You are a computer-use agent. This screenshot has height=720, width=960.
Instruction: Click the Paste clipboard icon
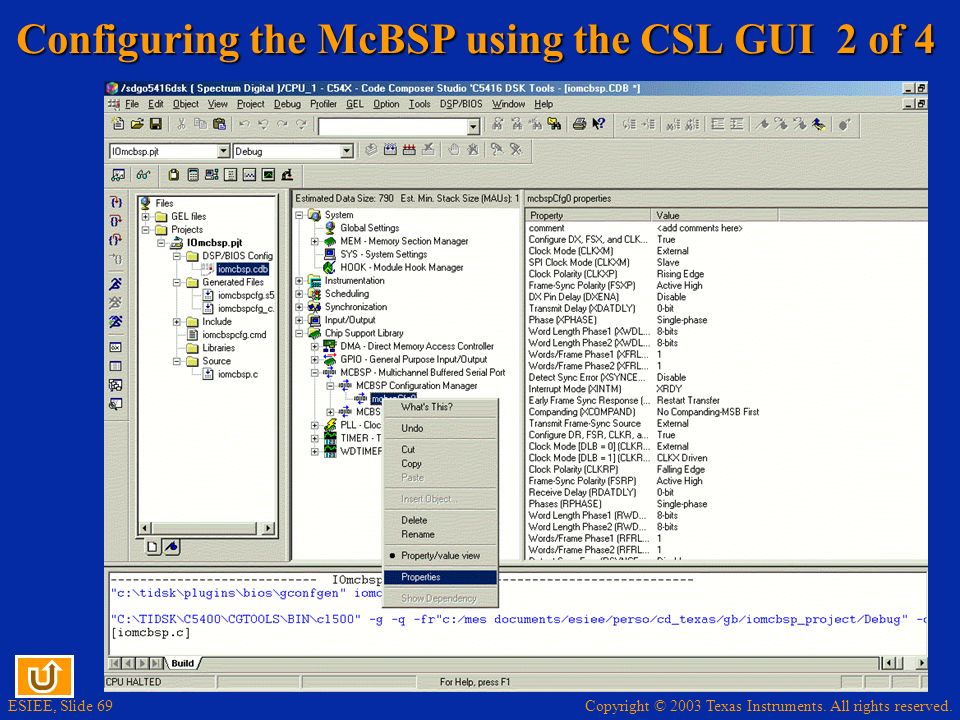coord(219,124)
